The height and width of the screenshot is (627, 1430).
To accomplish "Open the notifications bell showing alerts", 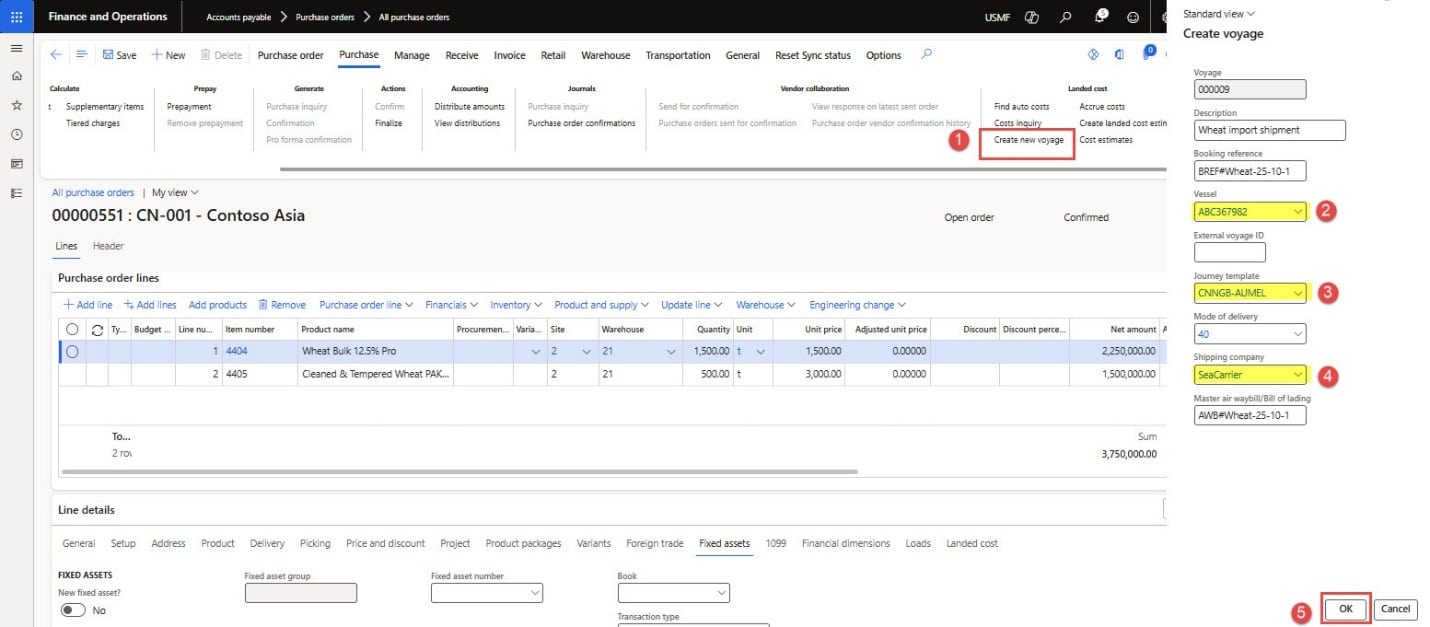I will 1099,17.
